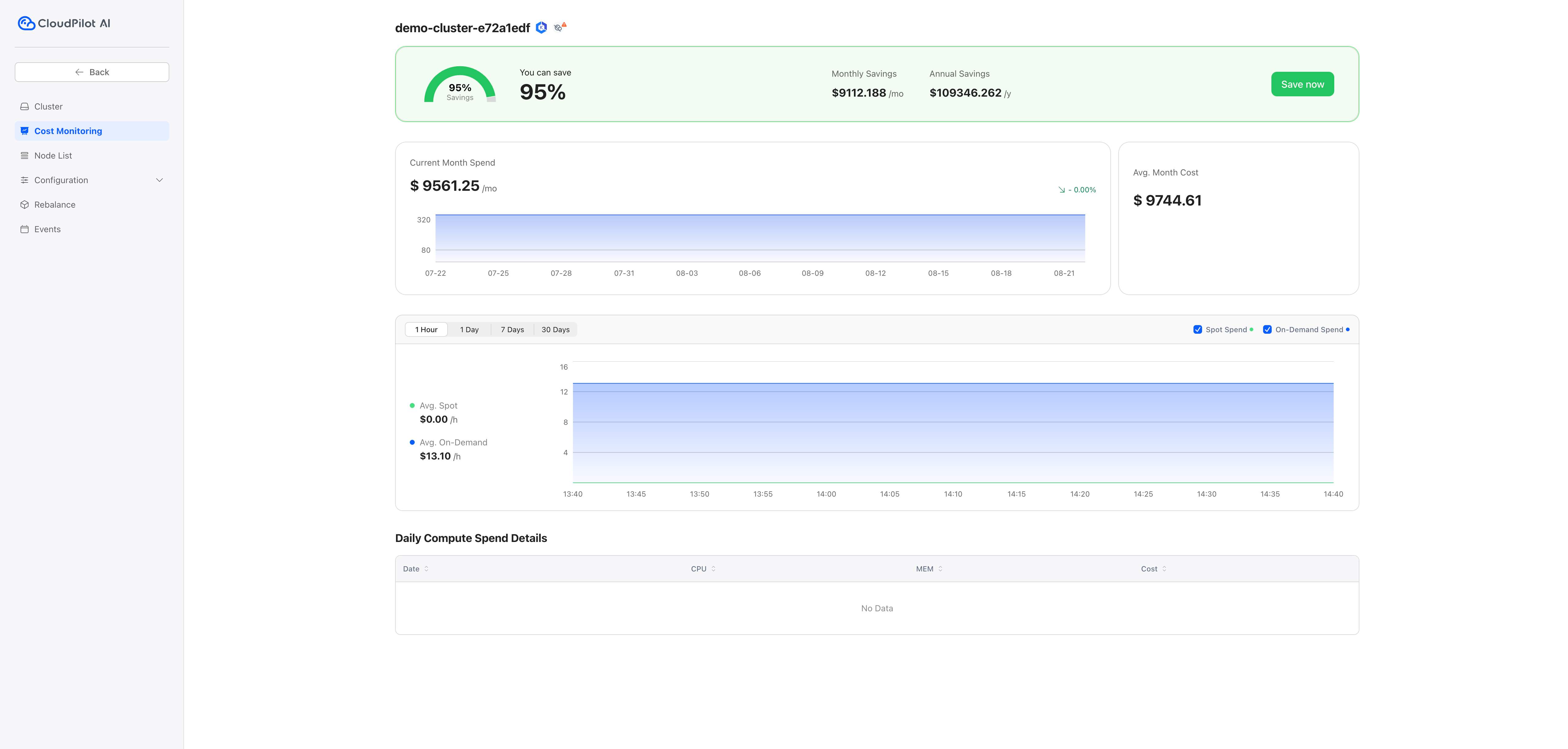Open Node List via its list icon

pyautogui.click(x=24, y=155)
